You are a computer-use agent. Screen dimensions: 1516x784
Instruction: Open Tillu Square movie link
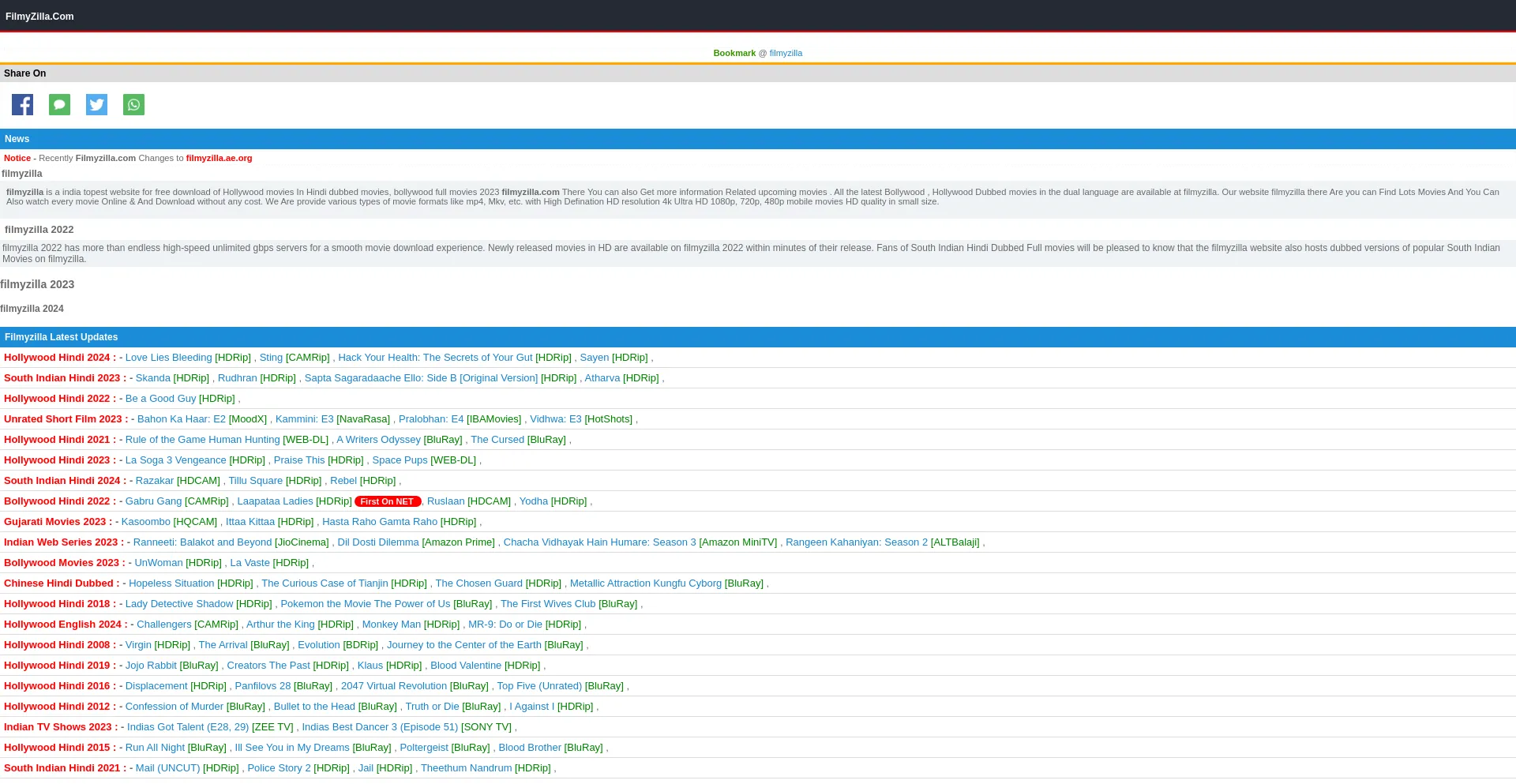(256, 481)
